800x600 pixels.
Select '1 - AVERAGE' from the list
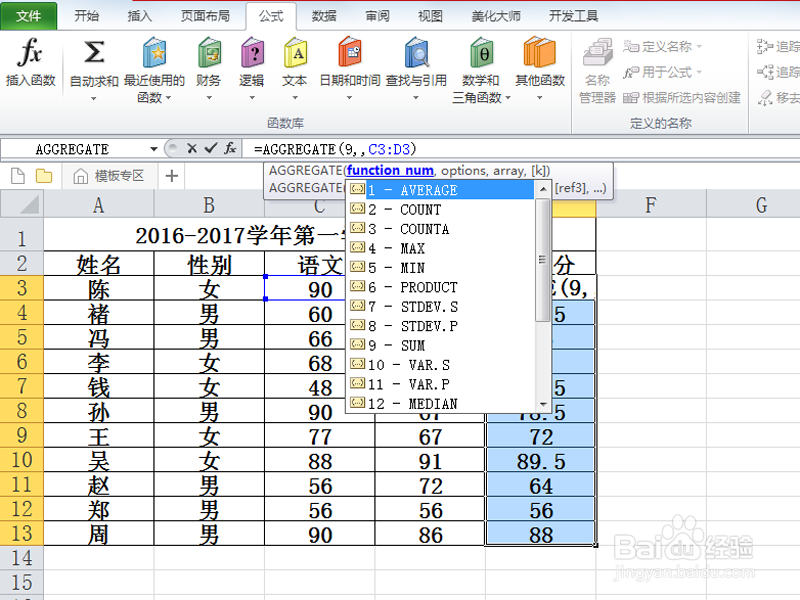coord(441,190)
